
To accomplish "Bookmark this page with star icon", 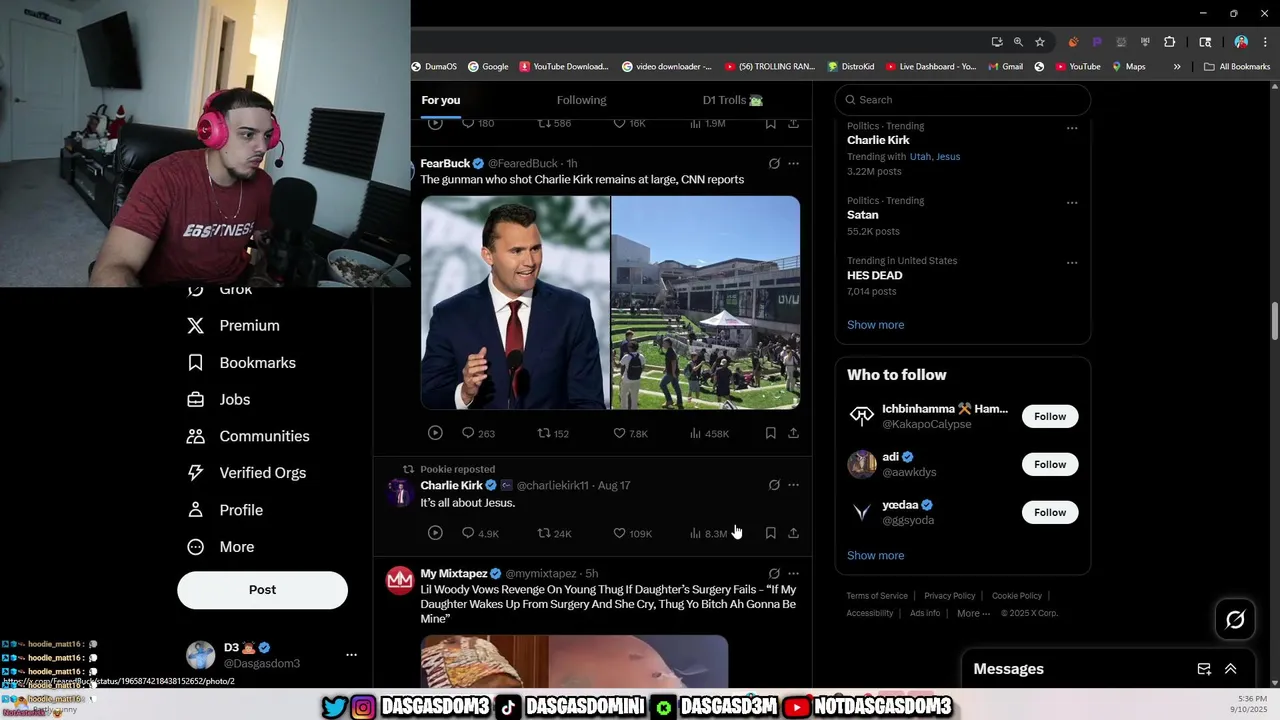I will (1040, 42).
